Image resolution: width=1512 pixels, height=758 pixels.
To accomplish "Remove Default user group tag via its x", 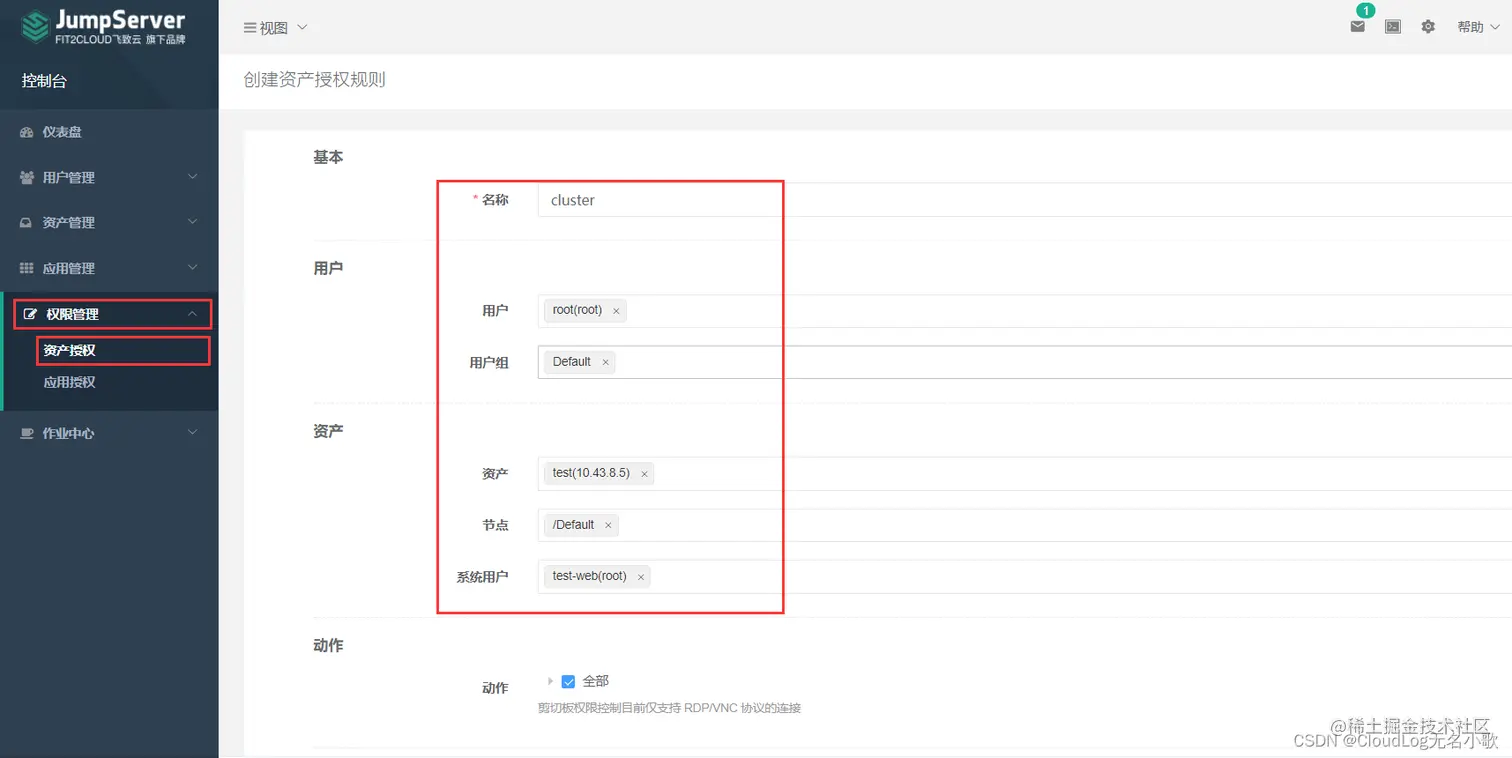I will 605,362.
